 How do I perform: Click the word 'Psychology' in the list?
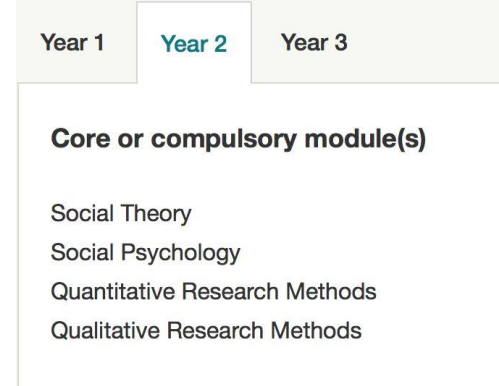coord(180,253)
